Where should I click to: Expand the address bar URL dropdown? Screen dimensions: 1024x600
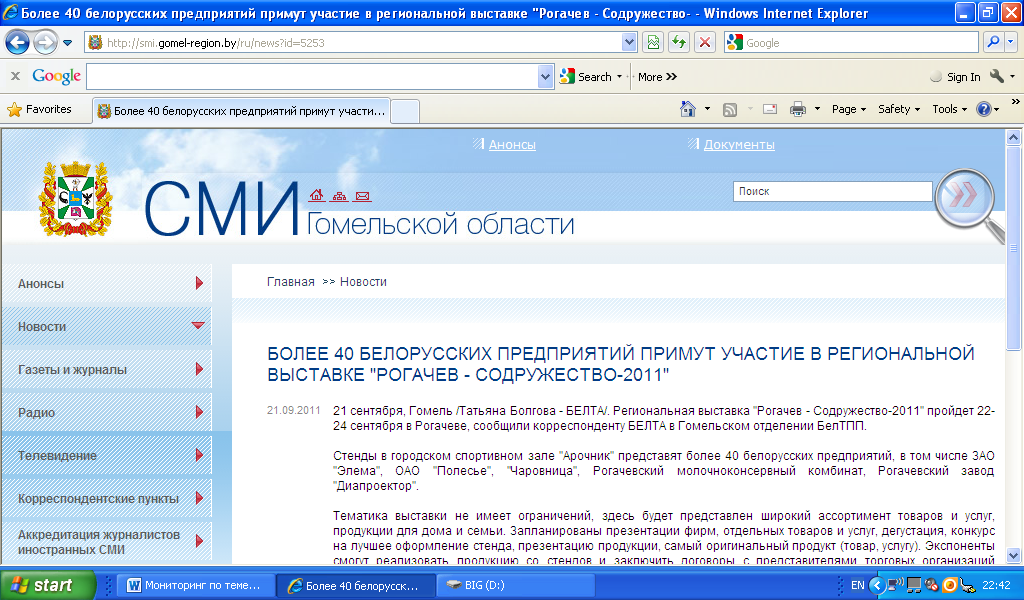point(629,43)
